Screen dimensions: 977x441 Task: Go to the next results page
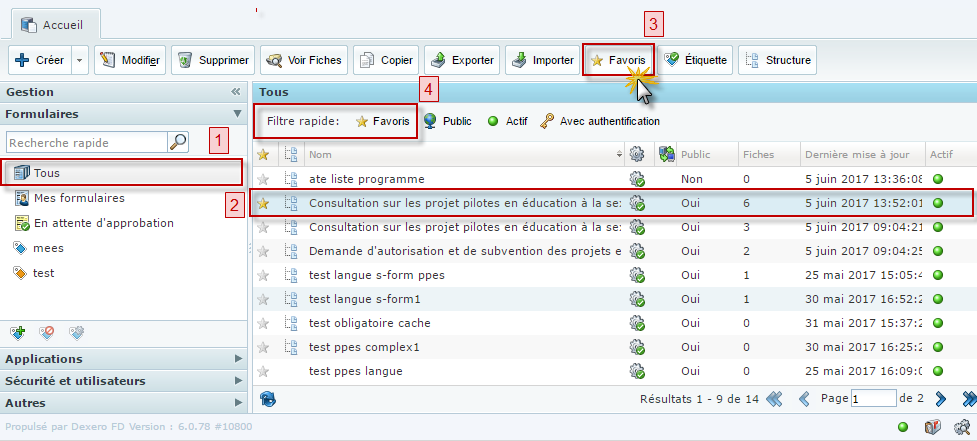(940, 398)
